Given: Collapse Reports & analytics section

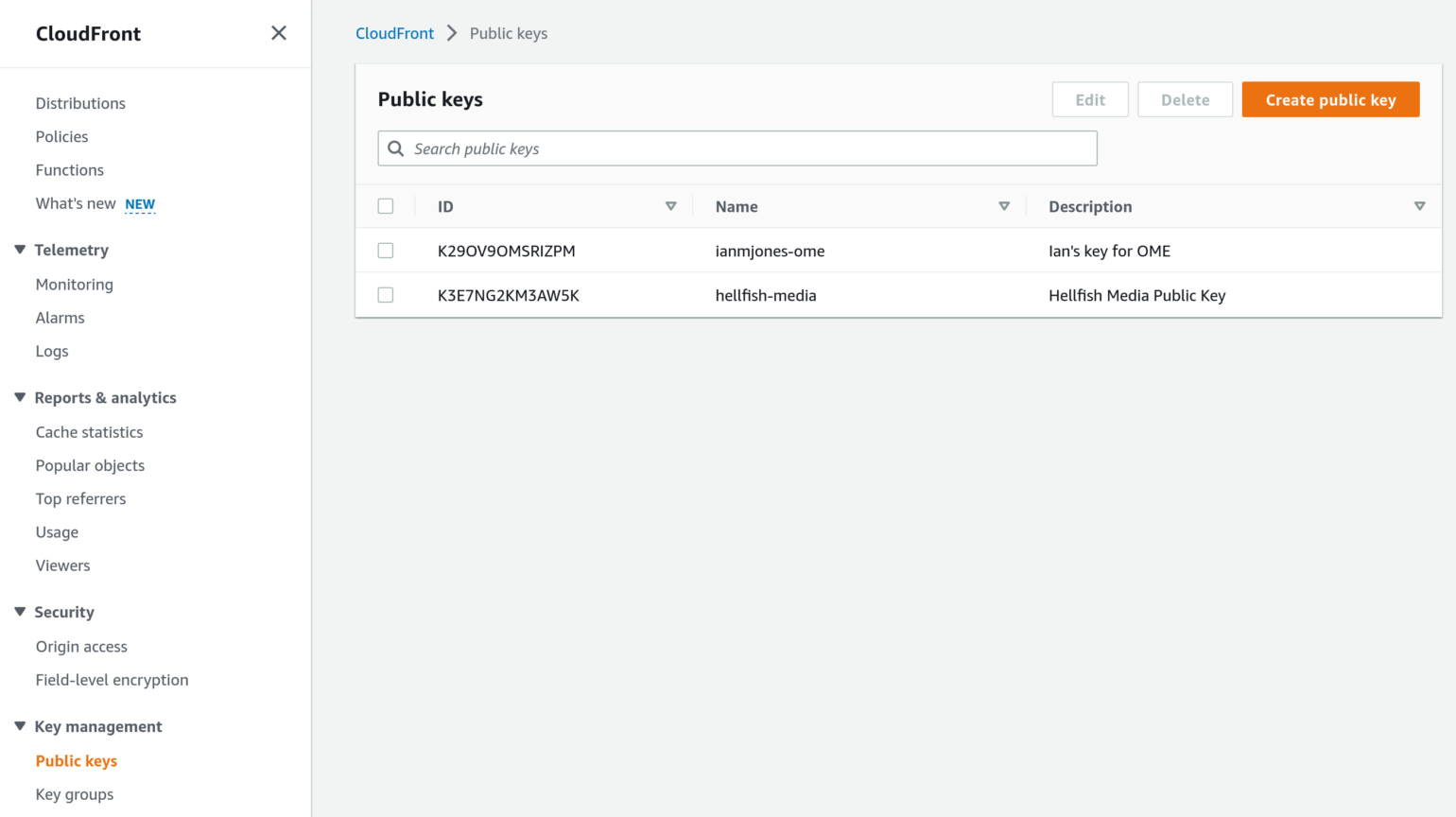Looking at the screenshot, I should pyautogui.click(x=20, y=397).
